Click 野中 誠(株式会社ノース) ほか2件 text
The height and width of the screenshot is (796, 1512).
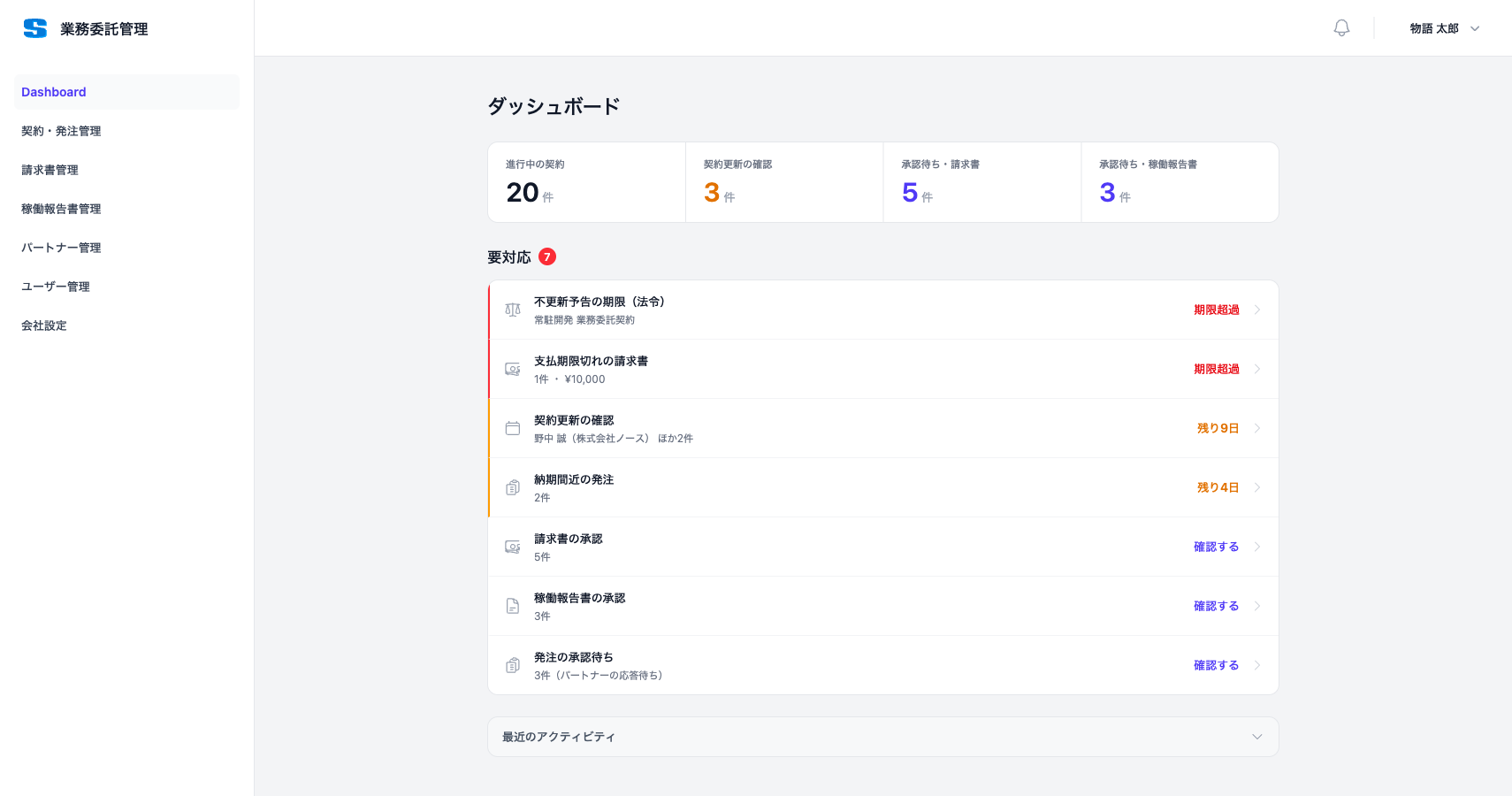pyautogui.click(x=614, y=439)
